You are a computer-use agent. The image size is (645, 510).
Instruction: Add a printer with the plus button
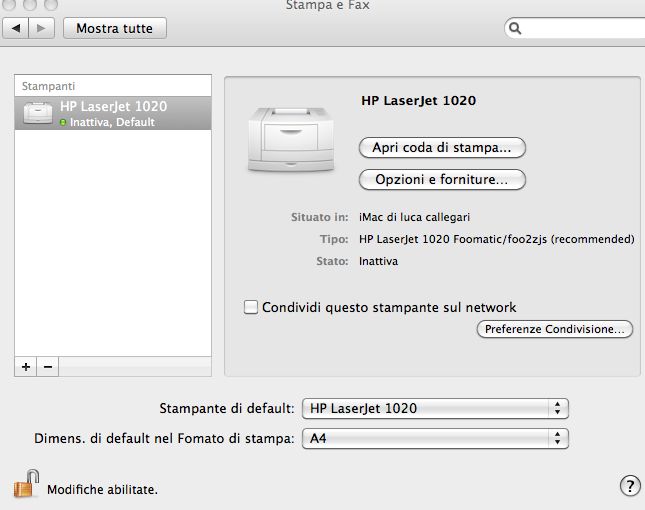click(26, 366)
